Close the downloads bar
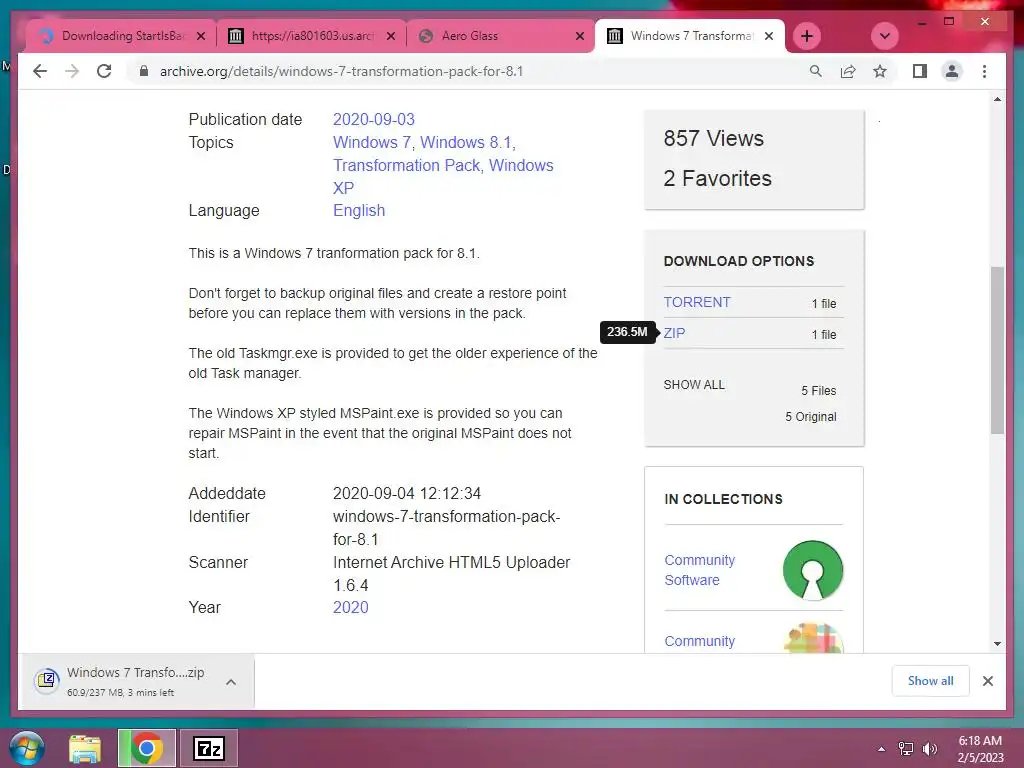Screen dimensions: 1024x768 (x=987, y=681)
